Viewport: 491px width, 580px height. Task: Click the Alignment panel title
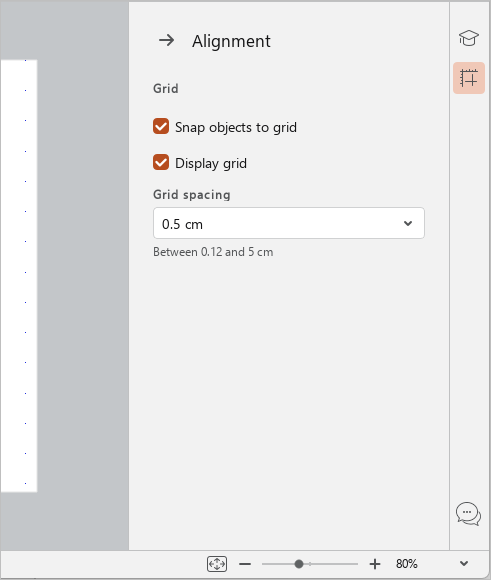click(x=231, y=41)
